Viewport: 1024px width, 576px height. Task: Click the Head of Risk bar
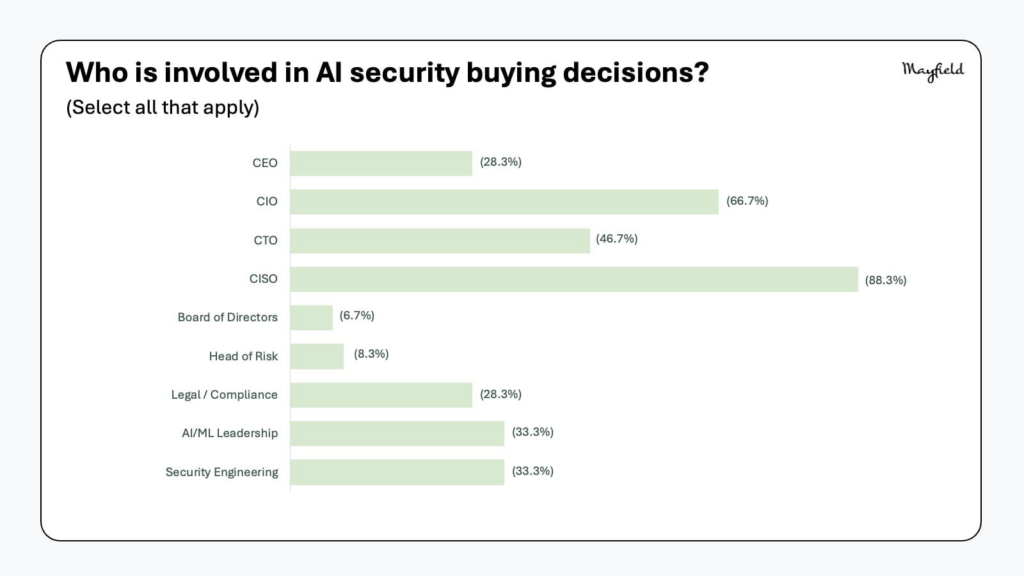coord(317,357)
